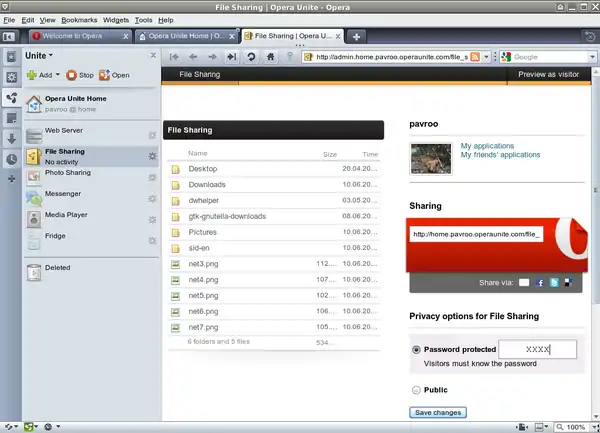
Task: Share via email envelope icon
Action: pyautogui.click(x=523, y=283)
